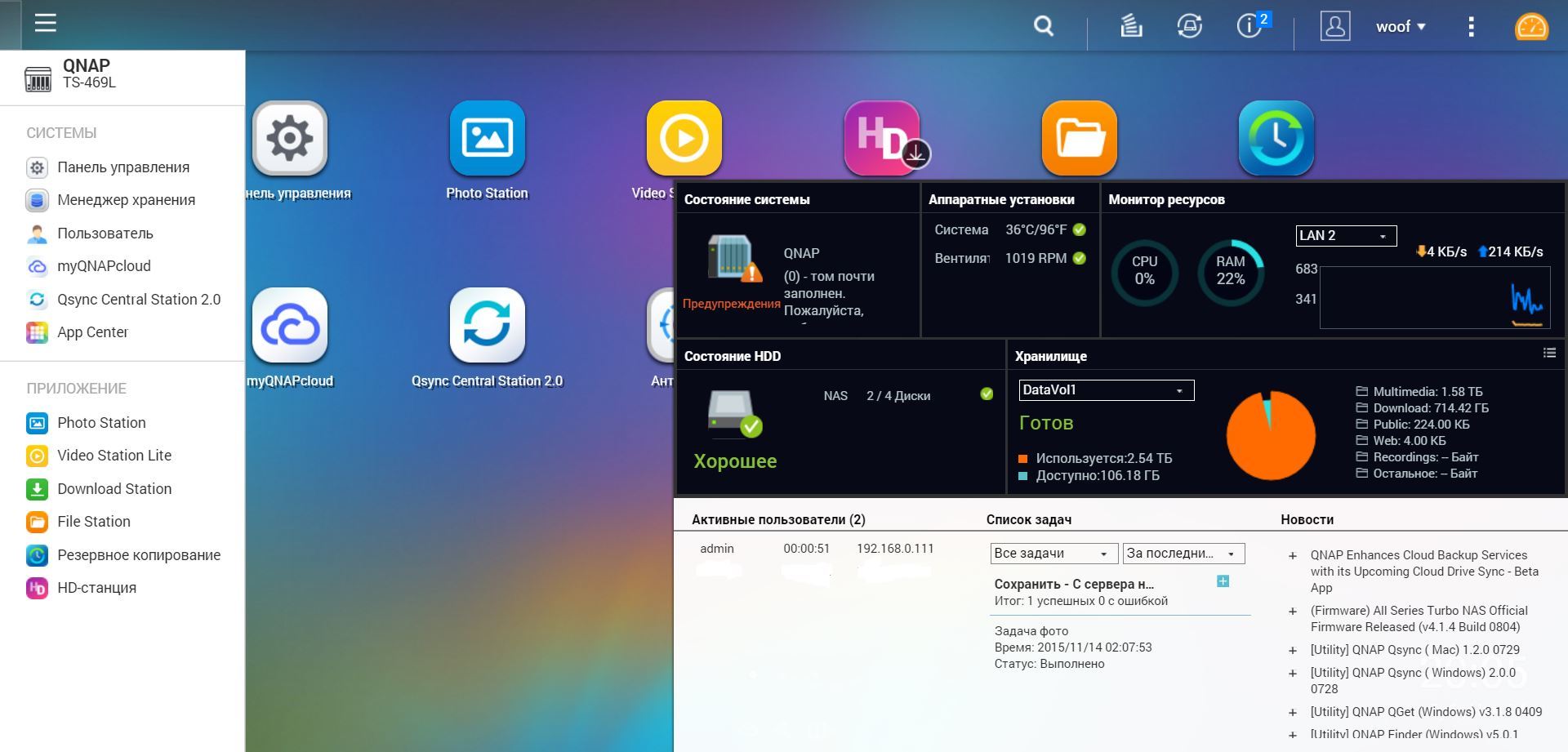Open the desktop Control Panel gear icon
The image size is (1568, 752).
click(290, 138)
